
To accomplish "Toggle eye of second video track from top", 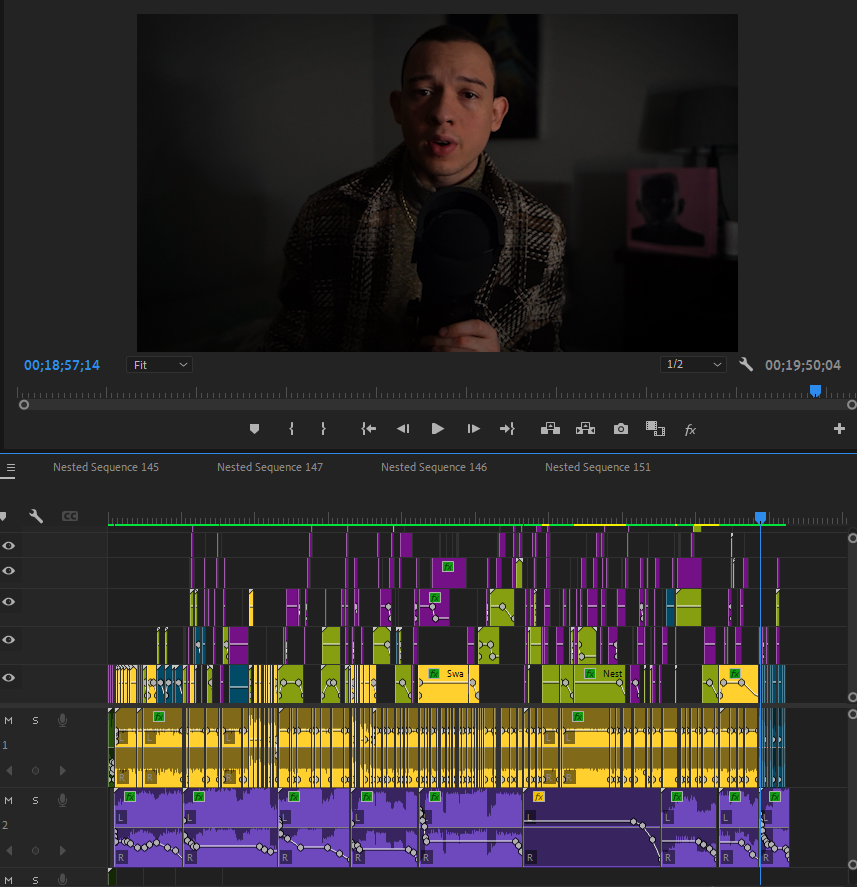I will (8, 571).
